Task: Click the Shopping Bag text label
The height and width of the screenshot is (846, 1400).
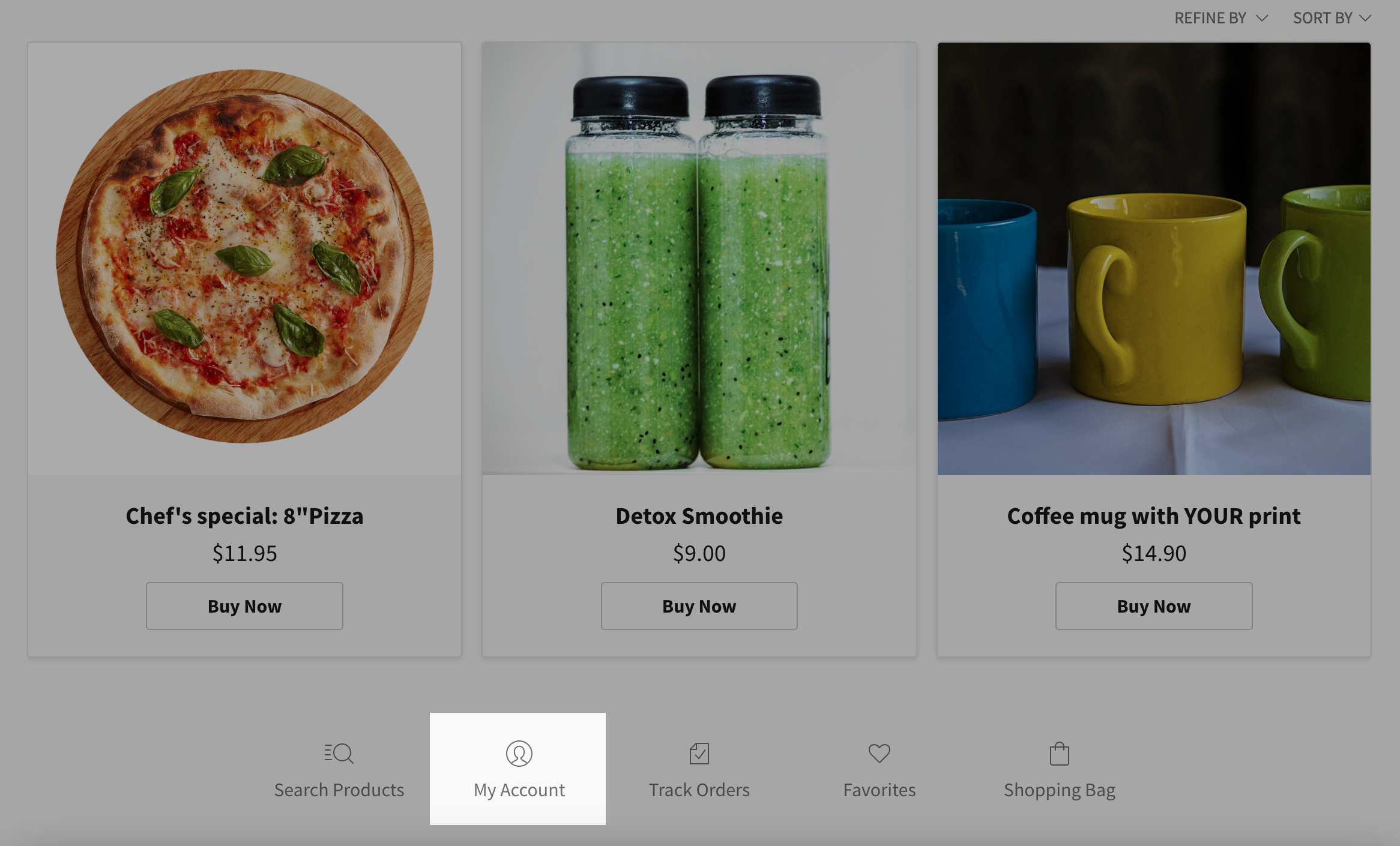Action: coord(1059,790)
